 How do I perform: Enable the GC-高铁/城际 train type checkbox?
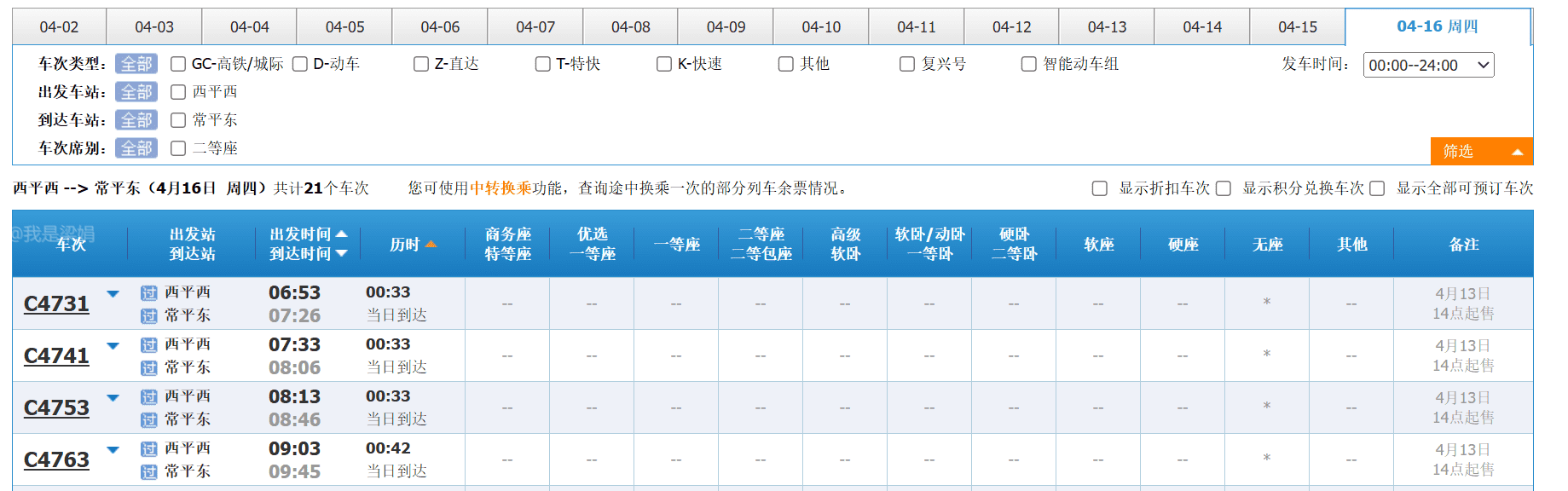click(178, 64)
